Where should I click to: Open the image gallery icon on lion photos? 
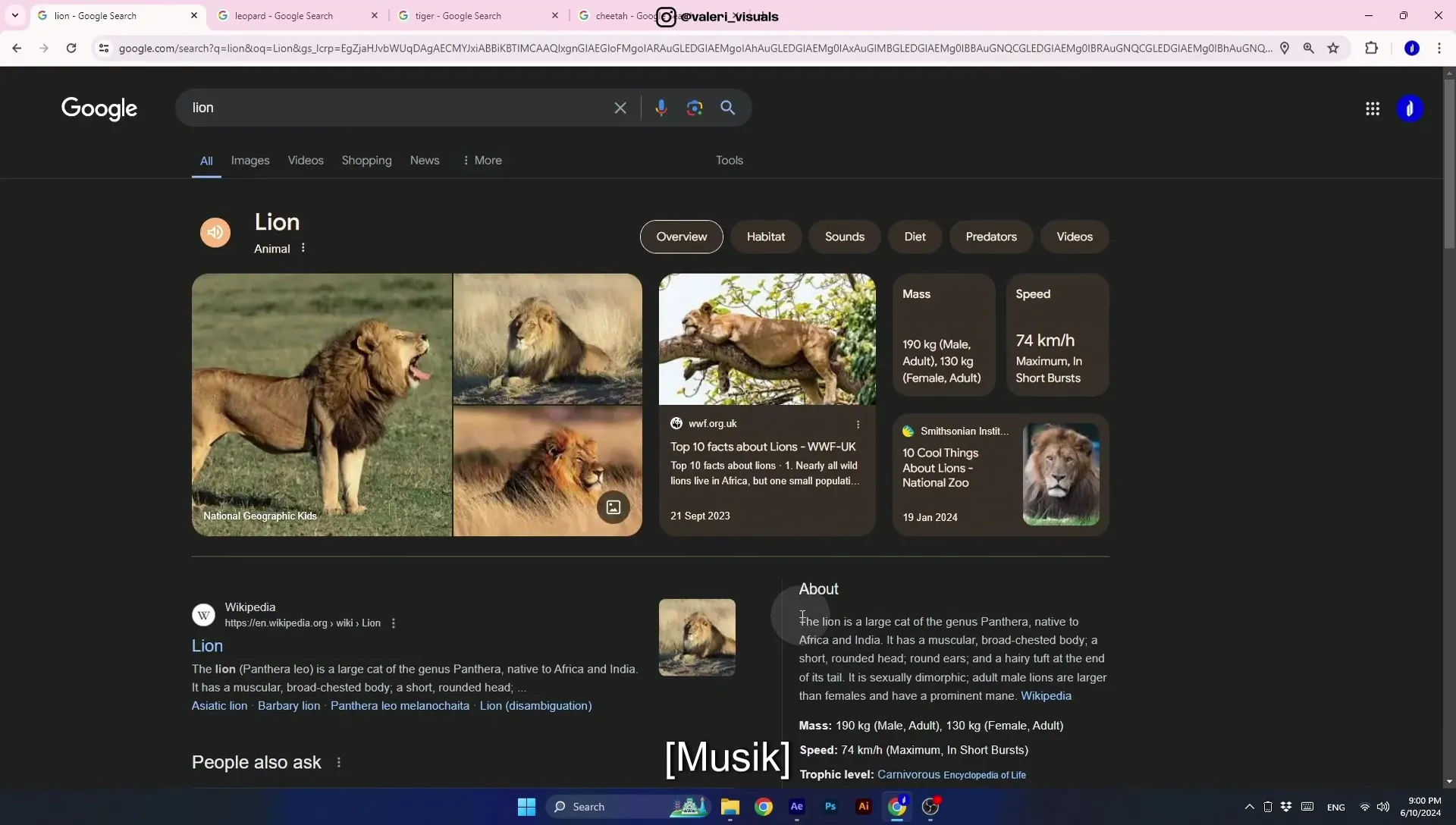pyautogui.click(x=613, y=507)
